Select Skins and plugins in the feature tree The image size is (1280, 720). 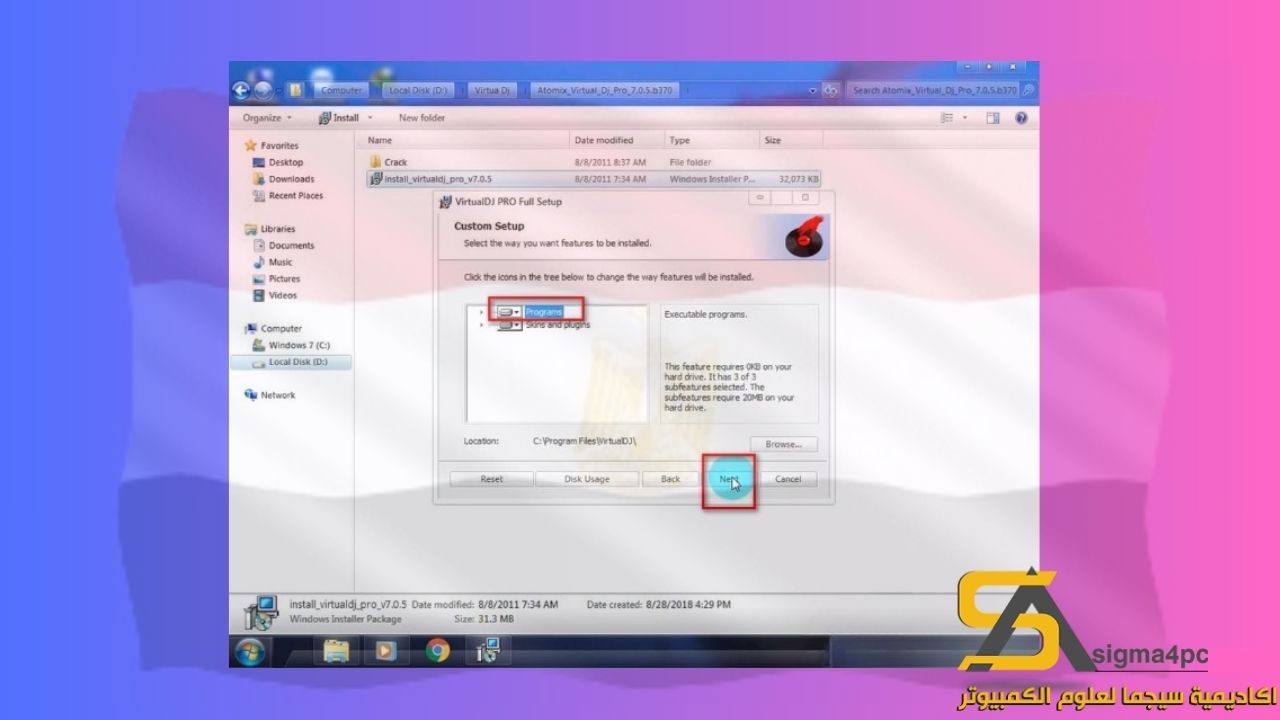coord(558,325)
